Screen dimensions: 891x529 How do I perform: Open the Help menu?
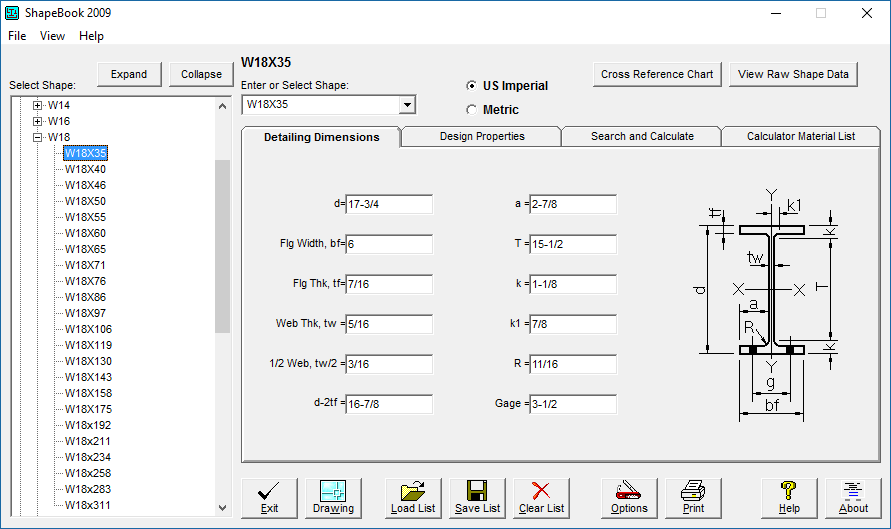pos(91,36)
